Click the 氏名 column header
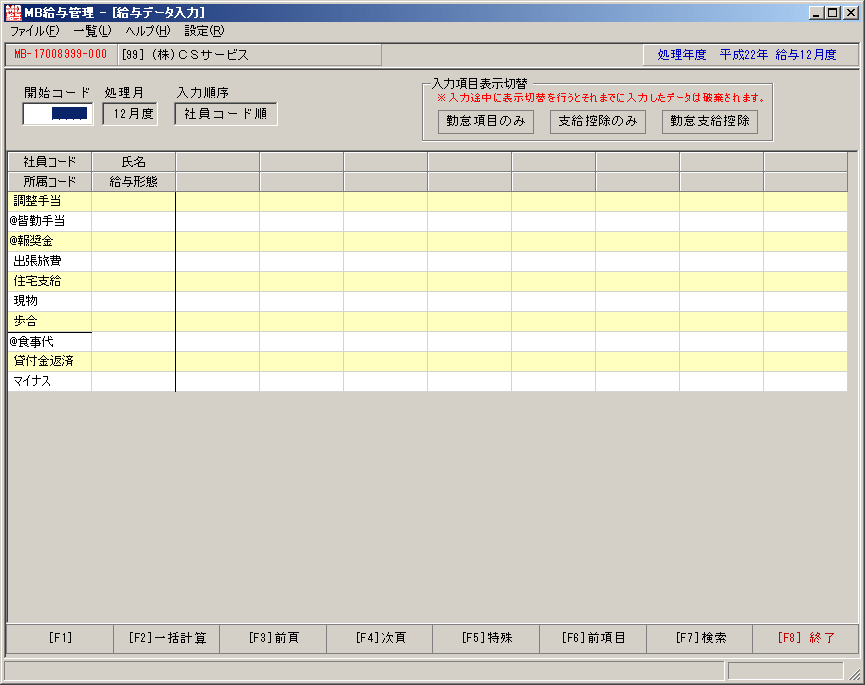 (134, 162)
